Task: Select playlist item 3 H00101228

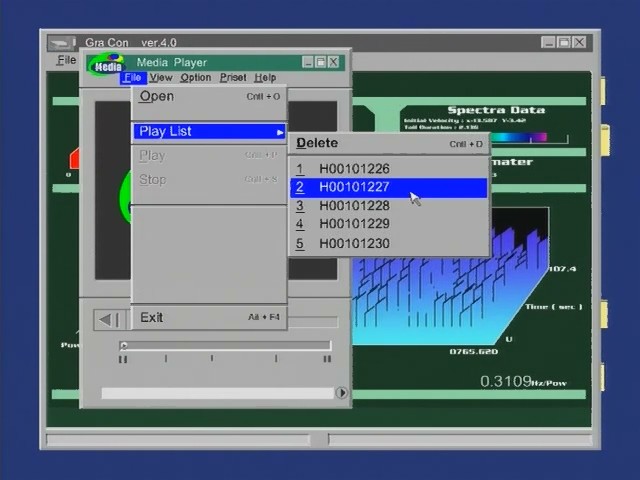Action: point(389,206)
